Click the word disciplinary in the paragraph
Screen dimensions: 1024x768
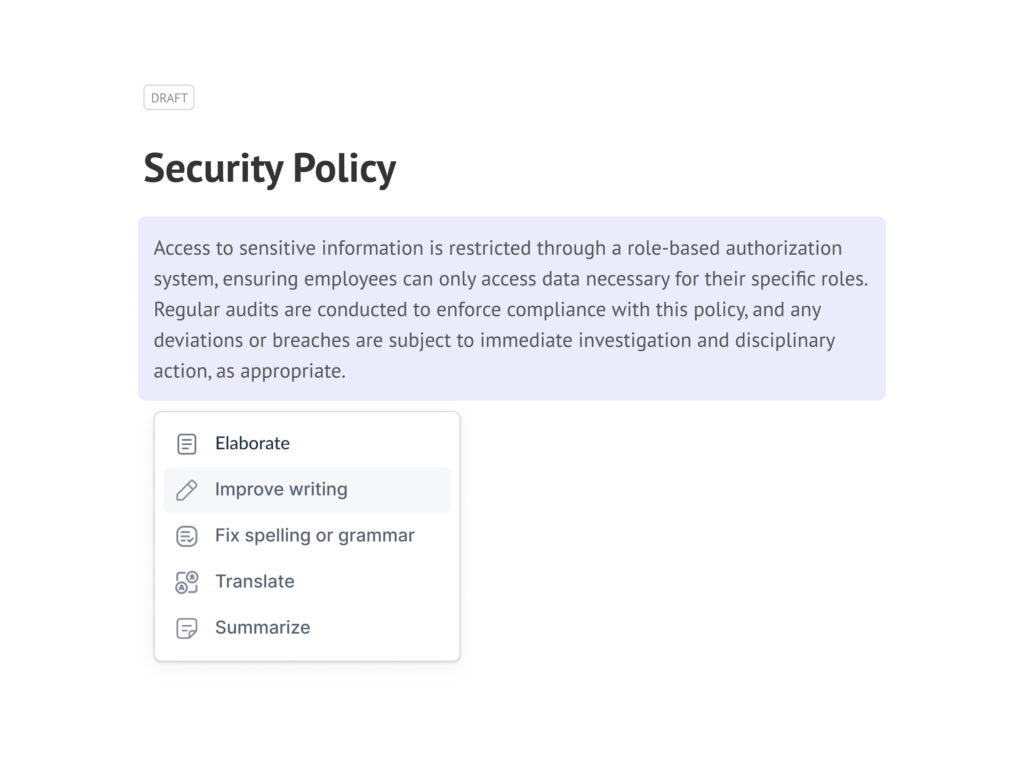[785, 340]
